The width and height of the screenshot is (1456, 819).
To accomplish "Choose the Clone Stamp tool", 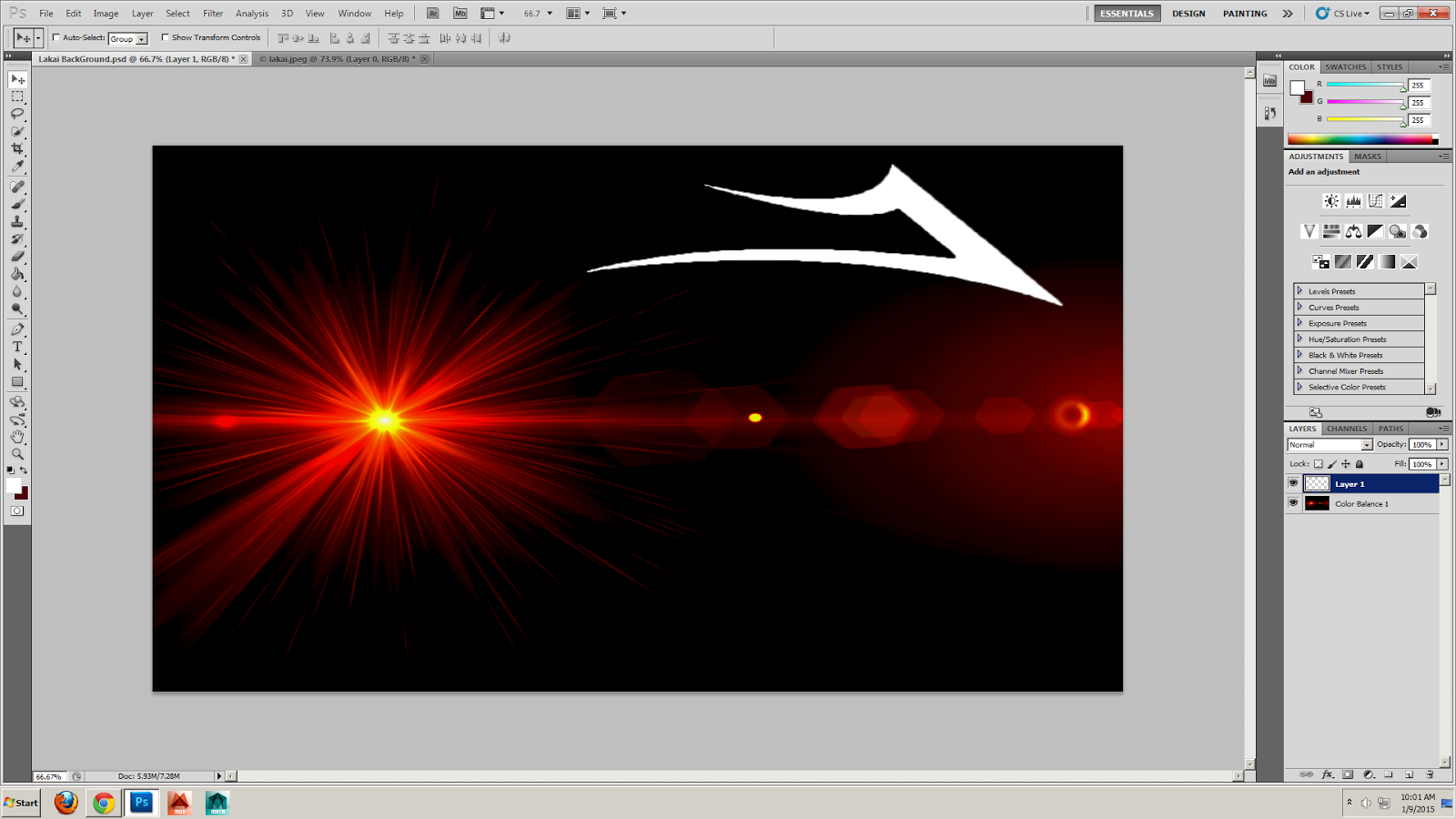I will (17, 221).
